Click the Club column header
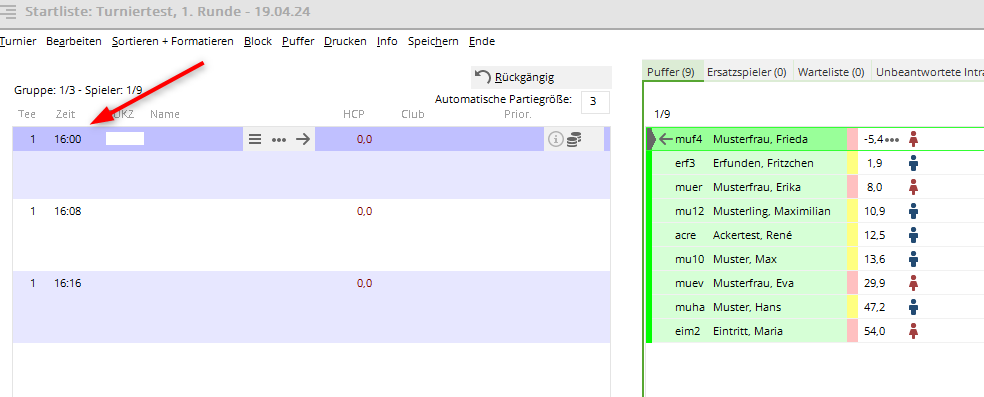This screenshot has height=397, width=984. (413, 114)
